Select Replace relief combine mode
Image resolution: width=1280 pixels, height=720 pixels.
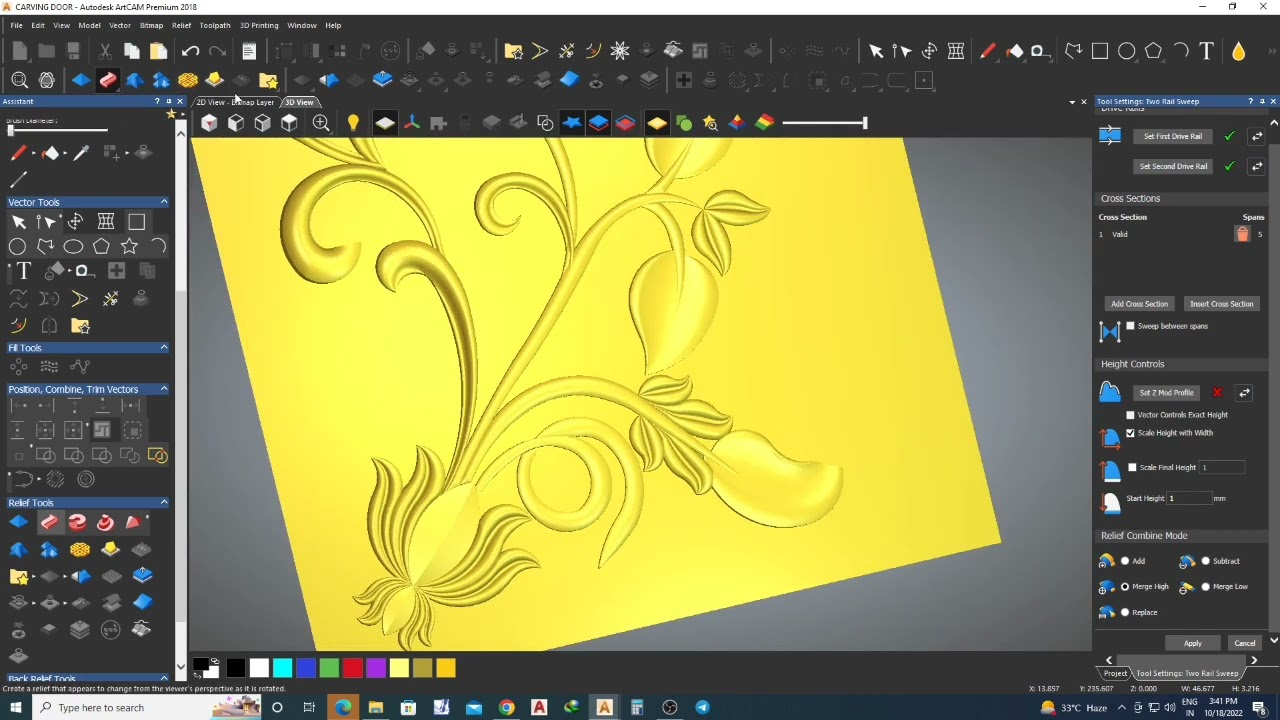(1125, 612)
